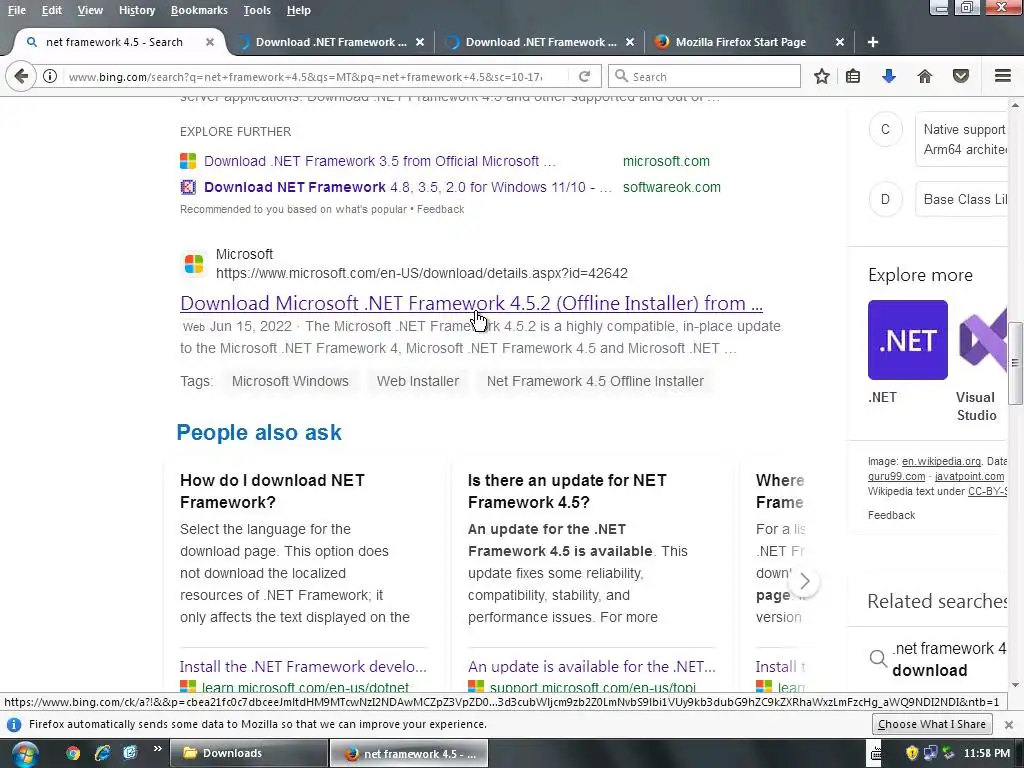Go back with the Firefox back arrow
1024x768 pixels.
[21, 76]
